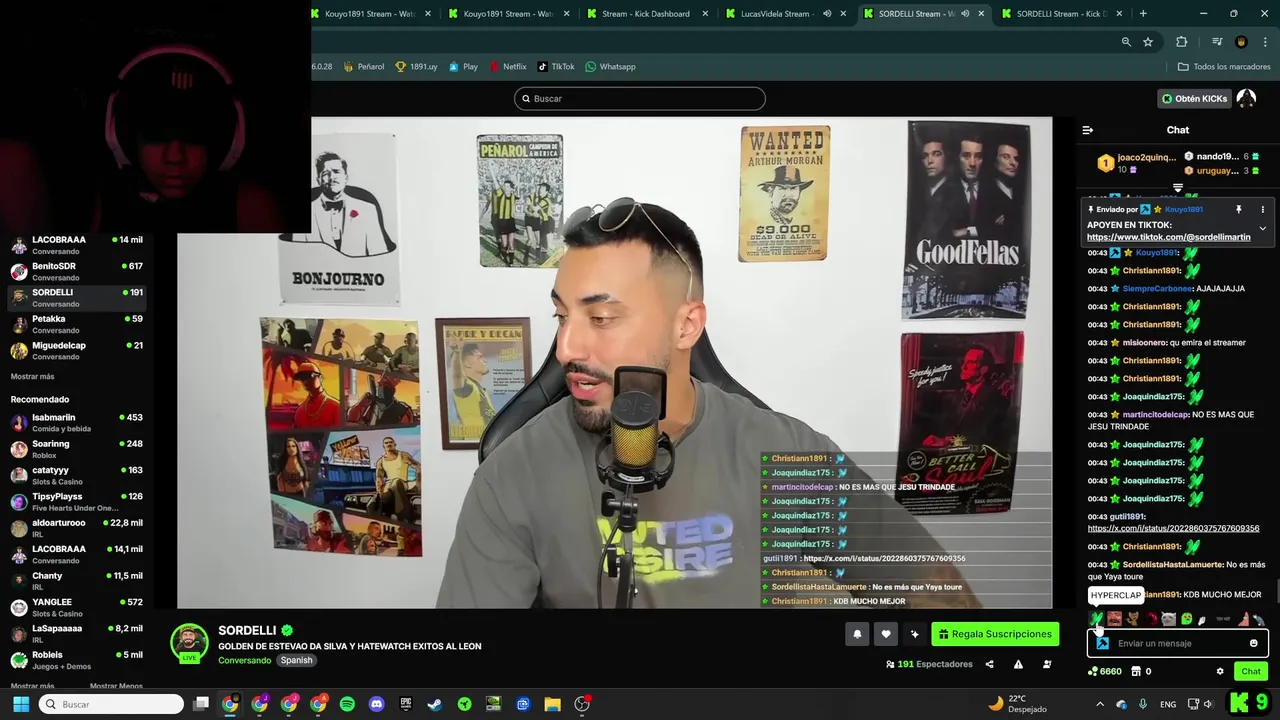Toggle stream notifications bell
1280x720 pixels.
[x=857, y=633]
